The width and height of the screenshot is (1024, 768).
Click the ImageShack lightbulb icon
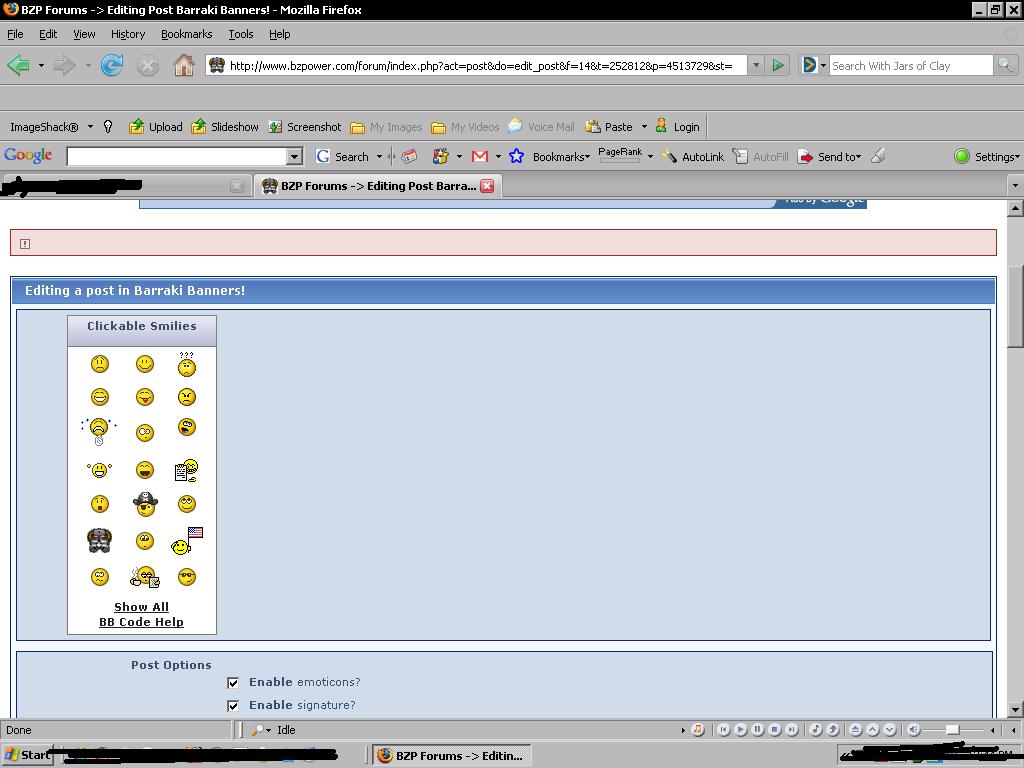[108, 127]
